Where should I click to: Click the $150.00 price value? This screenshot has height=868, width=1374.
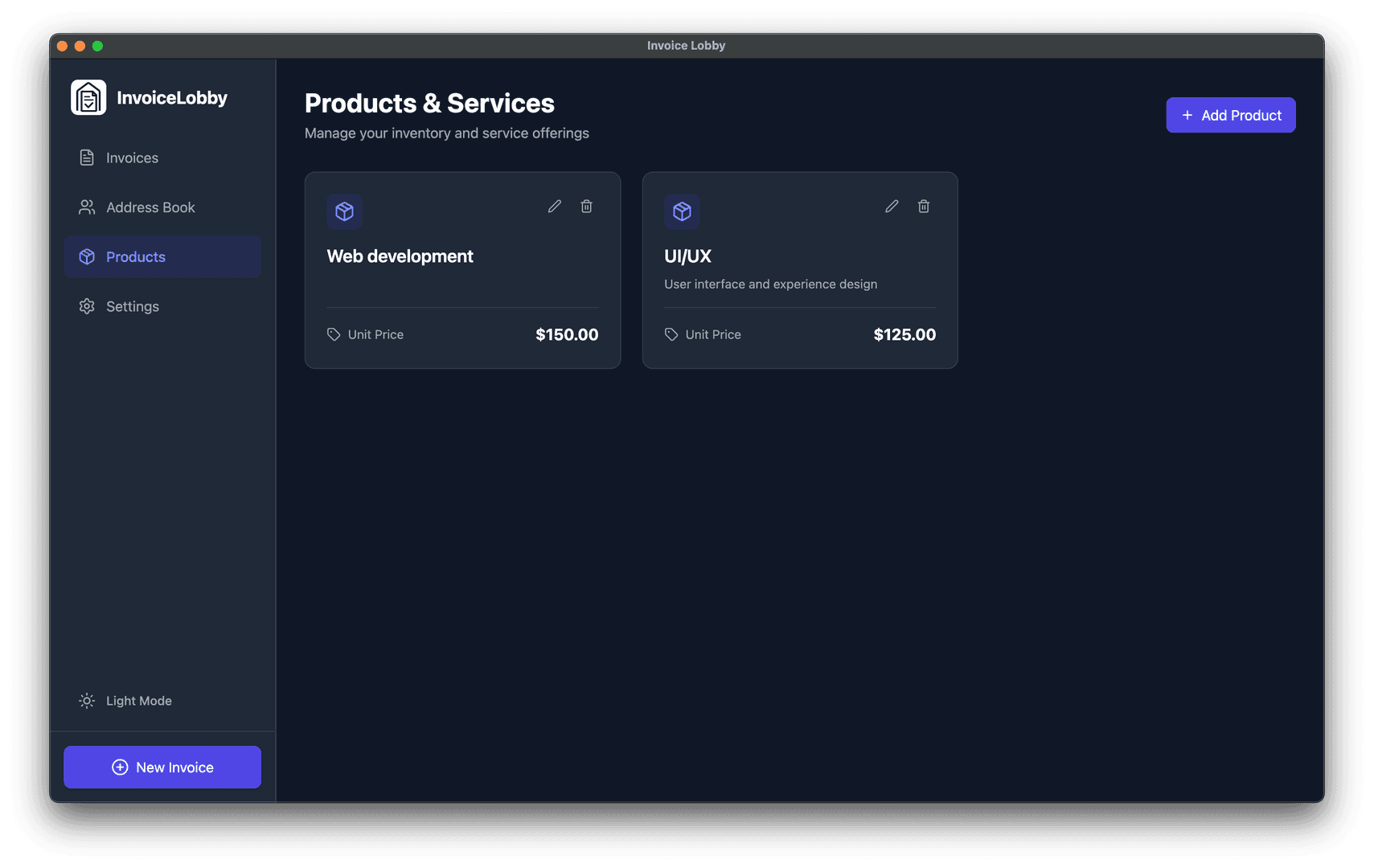tap(567, 335)
